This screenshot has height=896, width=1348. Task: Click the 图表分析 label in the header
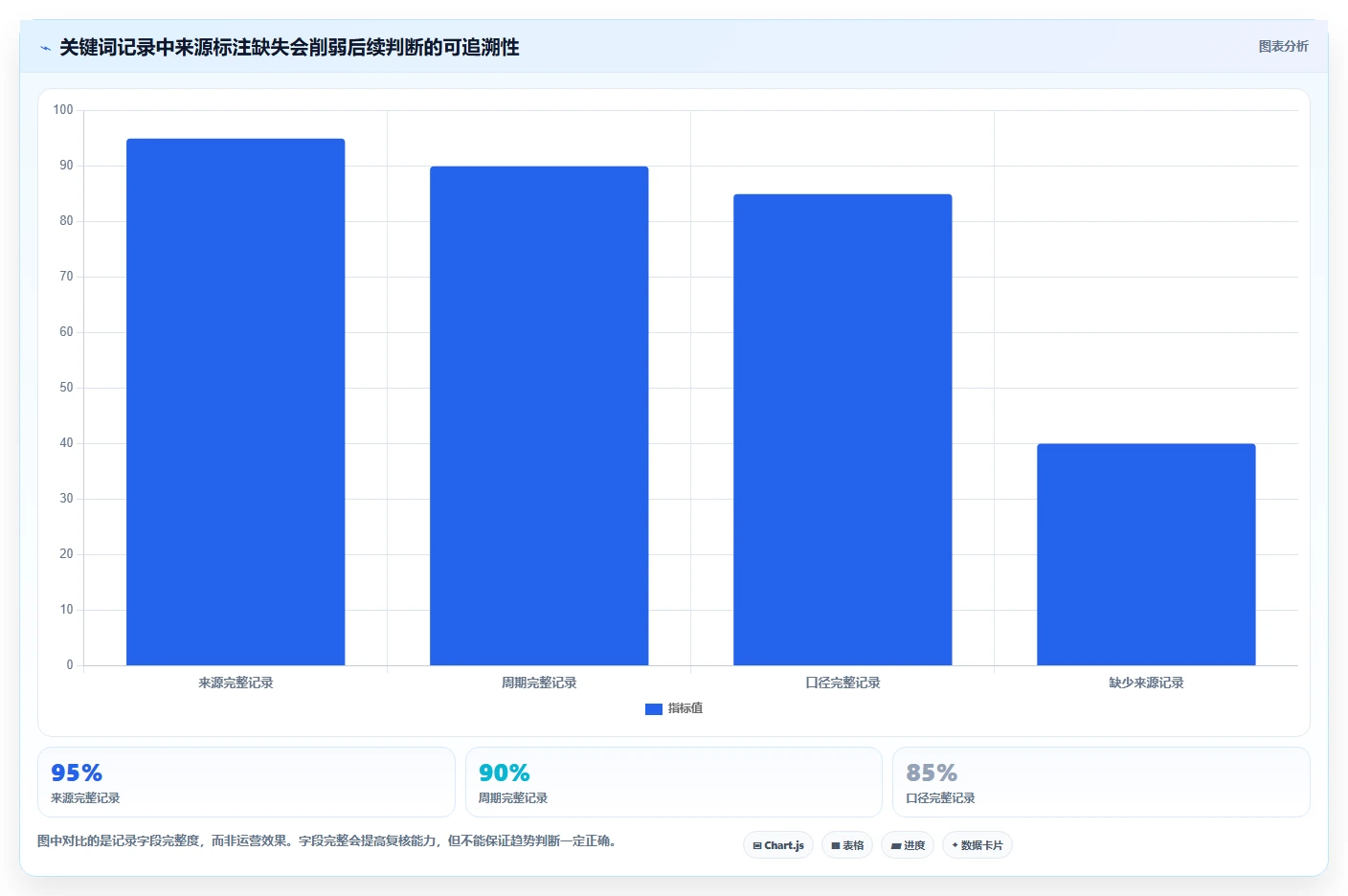[1283, 46]
